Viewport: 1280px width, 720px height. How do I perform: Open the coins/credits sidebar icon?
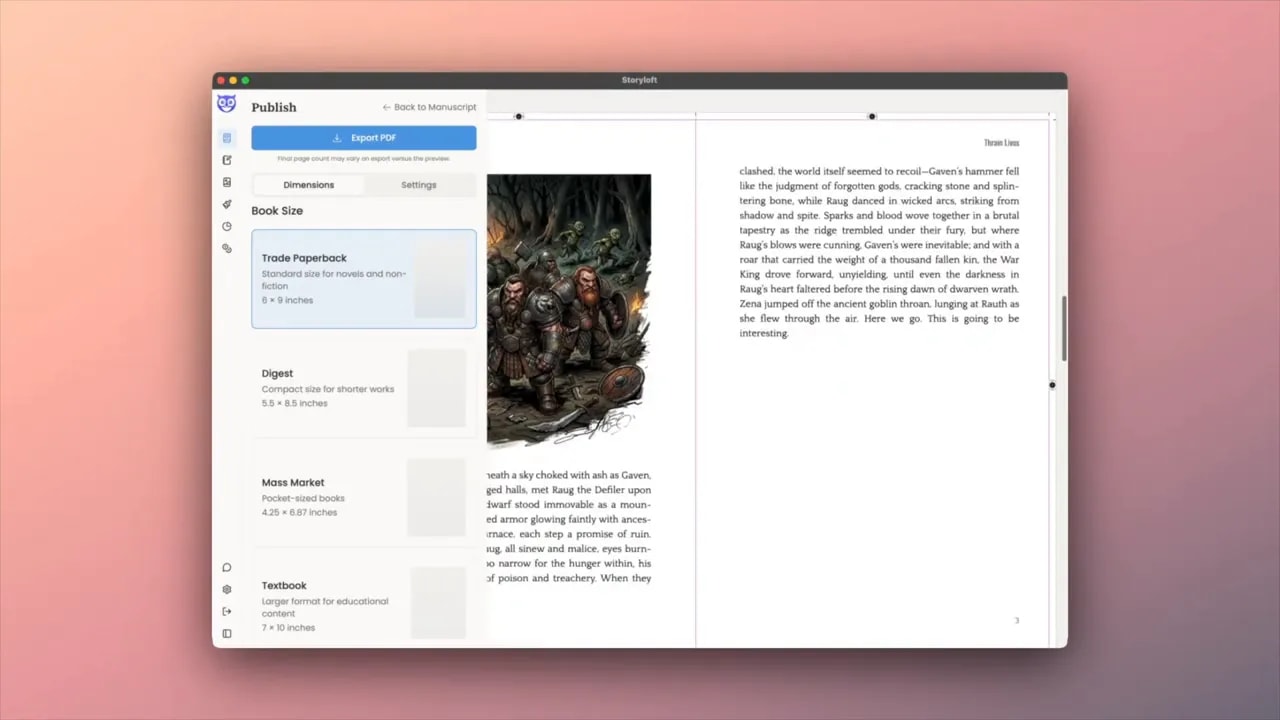point(227,248)
